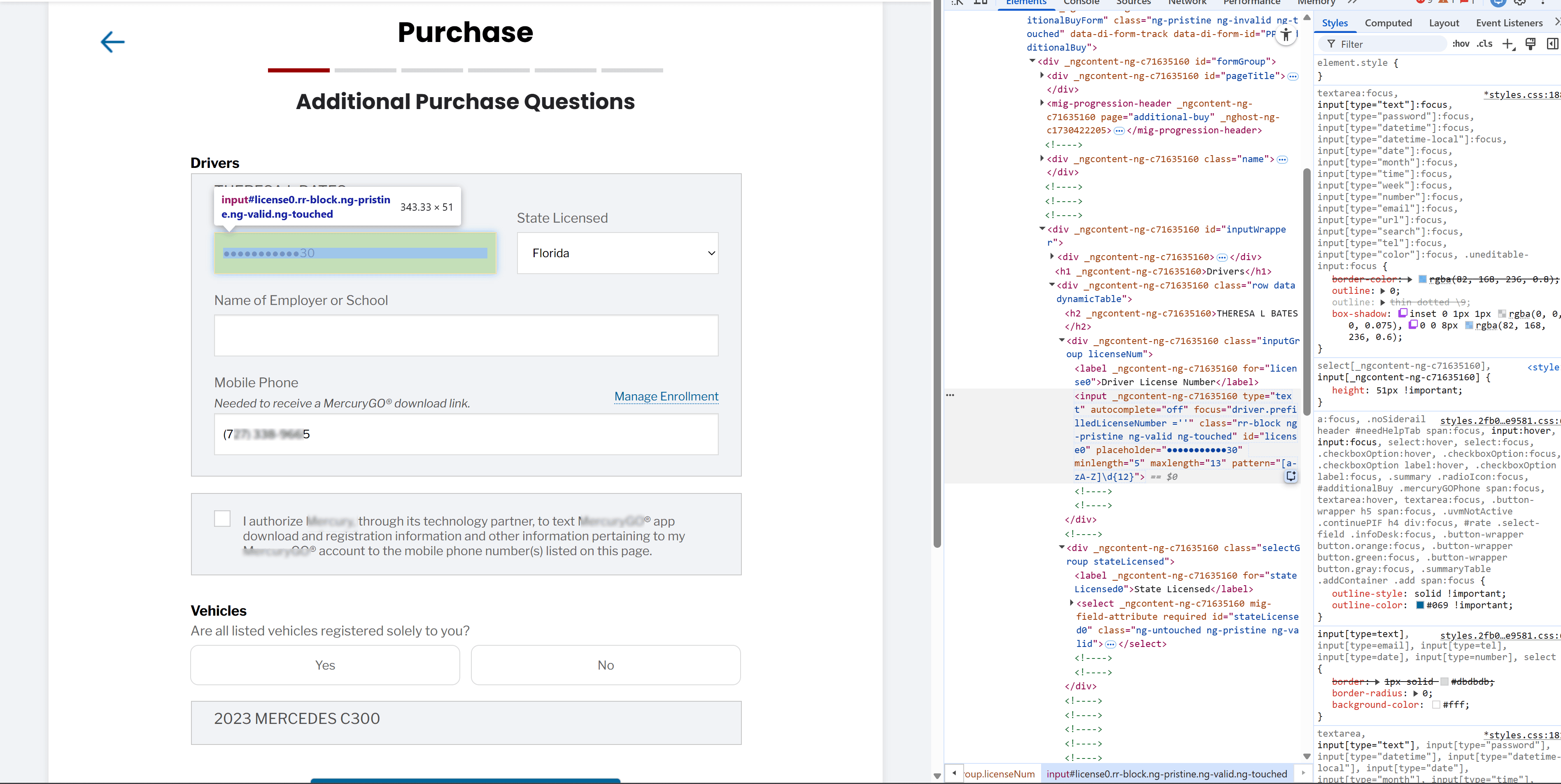Toggle the :hov element state button
The height and width of the screenshot is (784, 1561).
point(1461,44)
